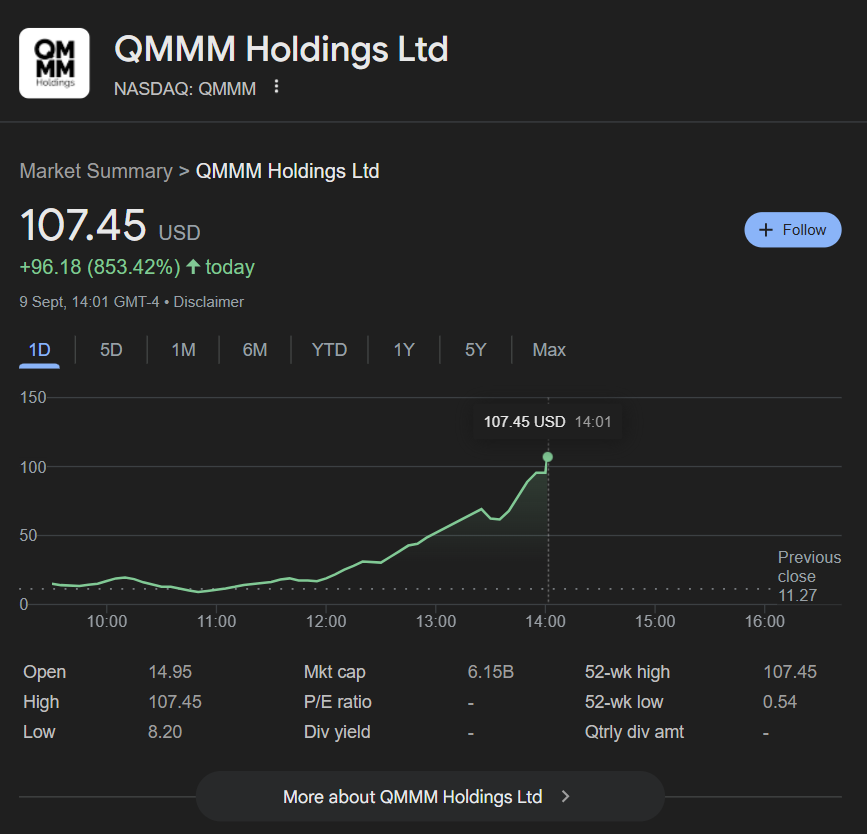The height and width of the screenshot is (834, 867).
Task: Click the 12:00 time axis label
Action: tap(326, 621)
